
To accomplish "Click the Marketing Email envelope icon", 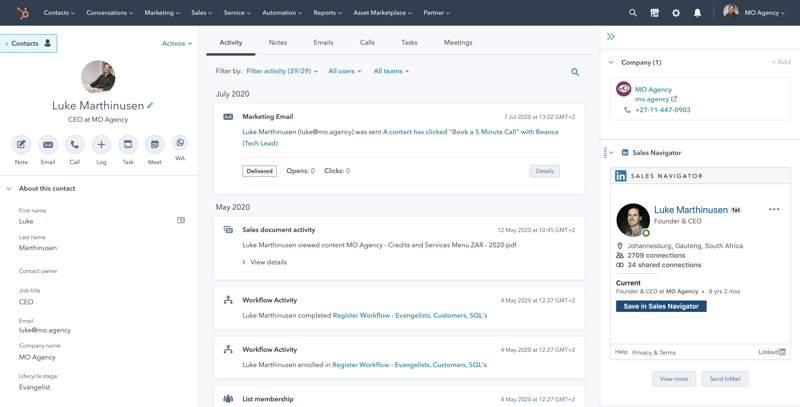I will point(228,117).
